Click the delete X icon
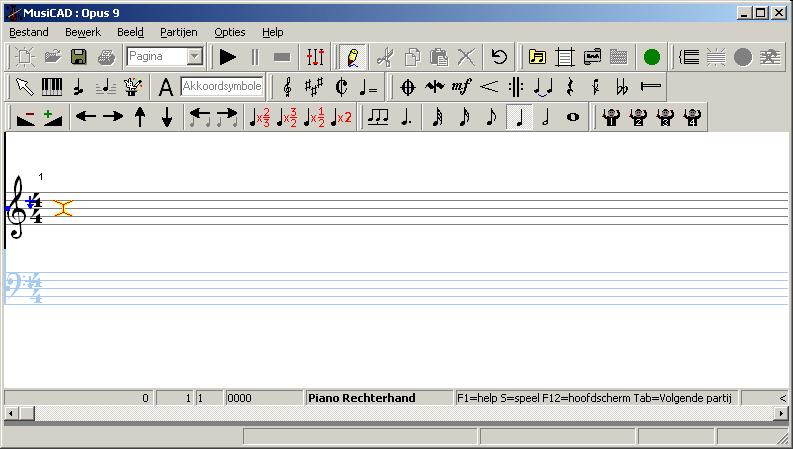Screen dimensions: 793x449 [x=466, y=57]
